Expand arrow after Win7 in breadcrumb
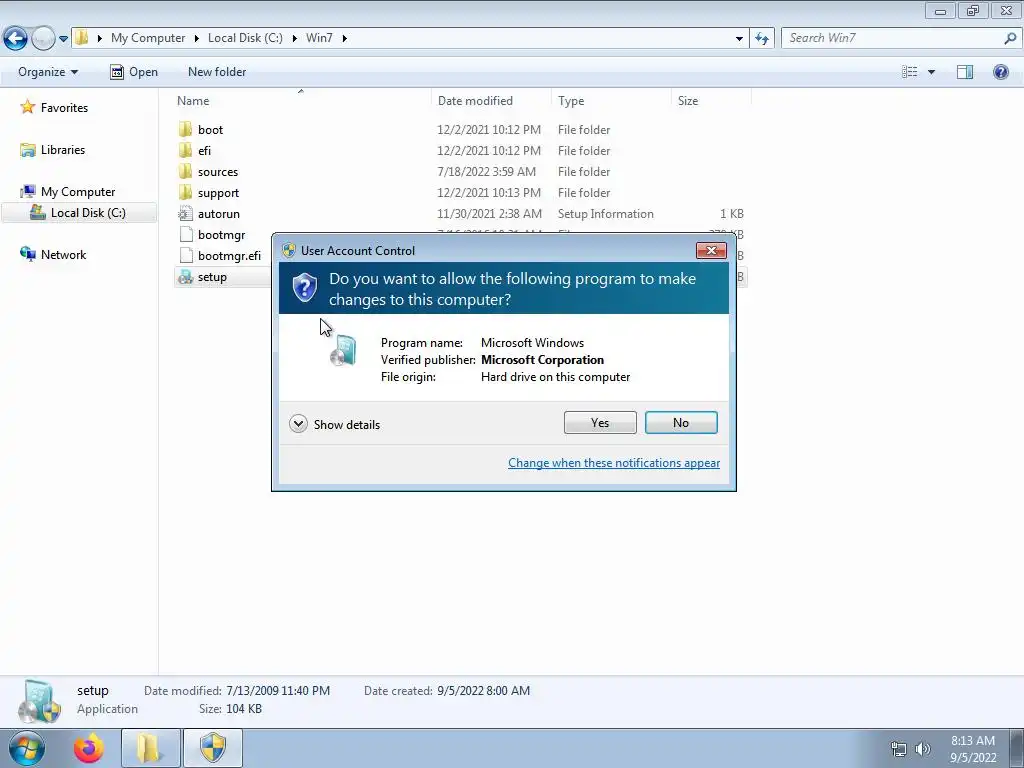The image size is (1024, 768). tap(344, 38)
